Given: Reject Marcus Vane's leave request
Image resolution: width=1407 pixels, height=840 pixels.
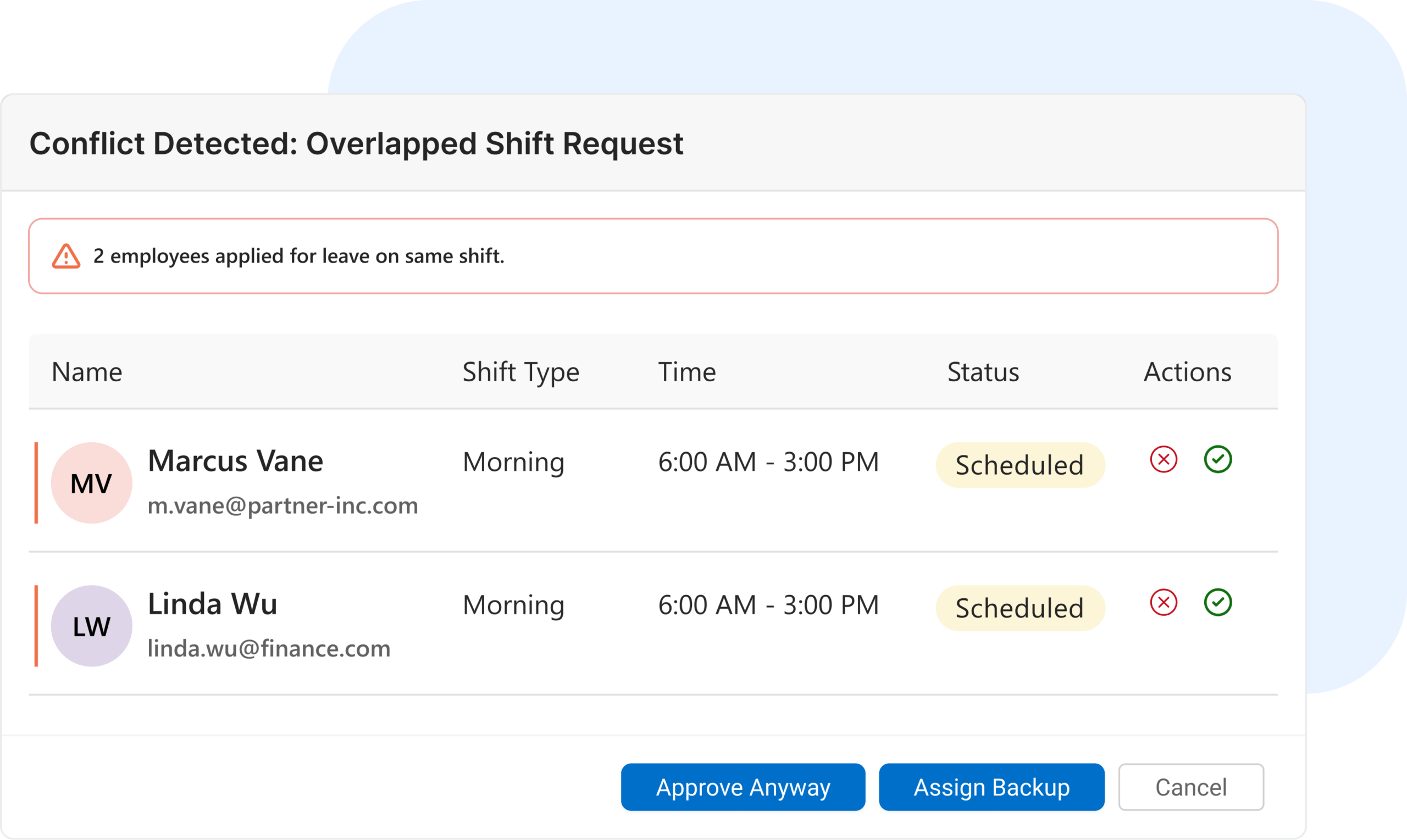Looking at the screenshot, I should click(x=1164, y=459).
